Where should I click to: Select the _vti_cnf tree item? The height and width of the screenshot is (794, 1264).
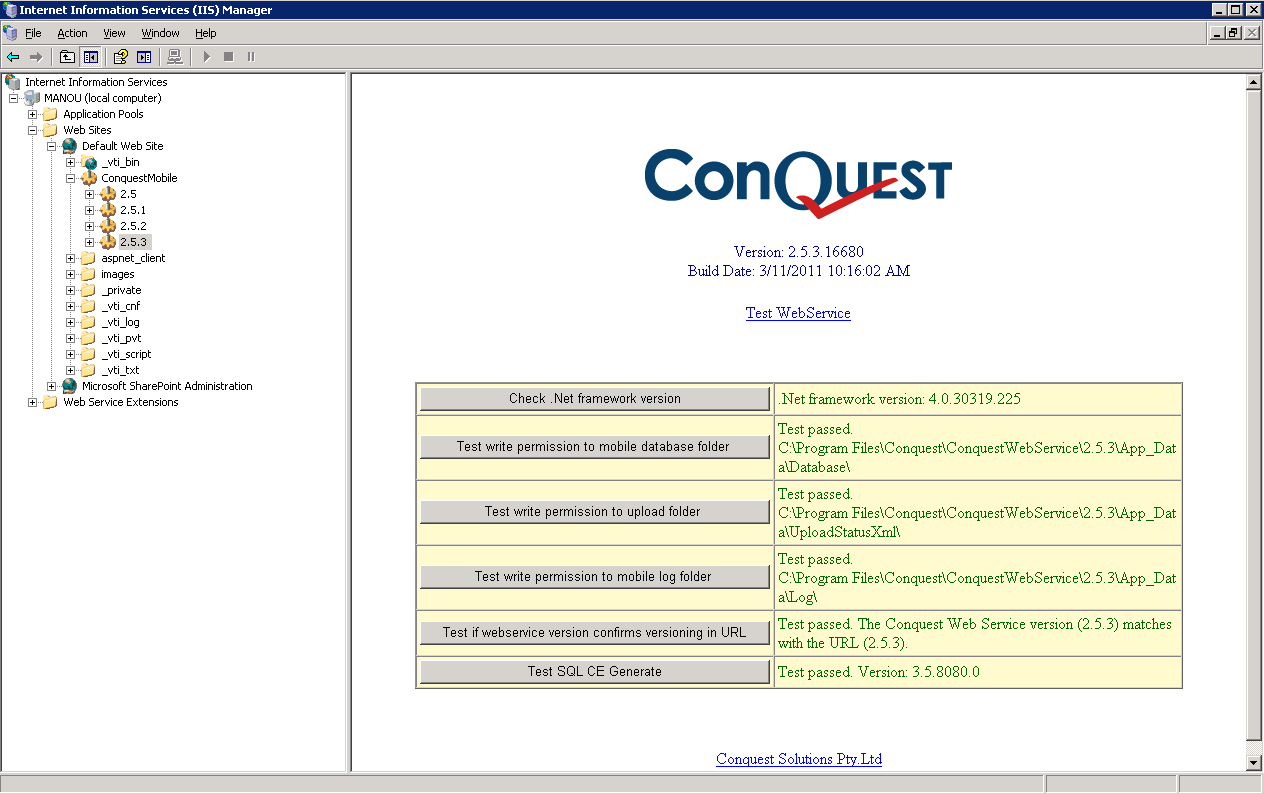coord(121,306)
